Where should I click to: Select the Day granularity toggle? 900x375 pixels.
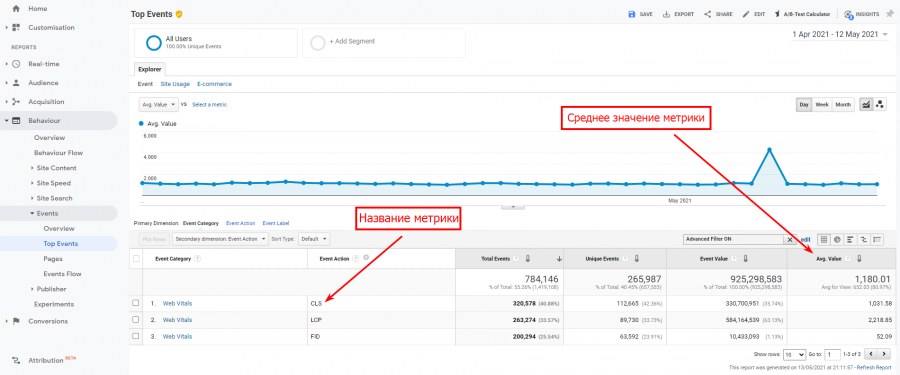coord(804,105)
